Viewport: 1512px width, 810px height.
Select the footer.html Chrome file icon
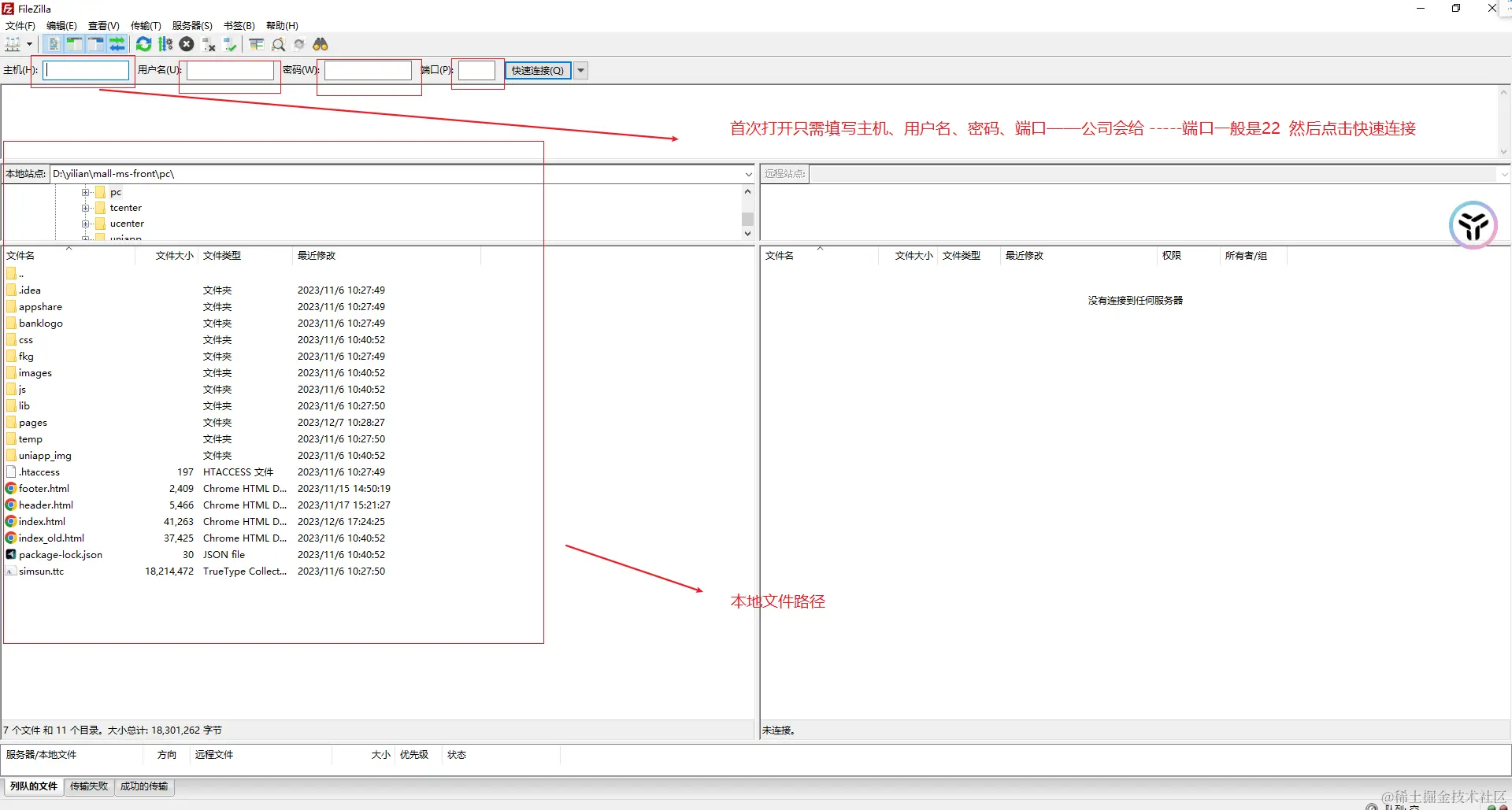tap(11, 489)
